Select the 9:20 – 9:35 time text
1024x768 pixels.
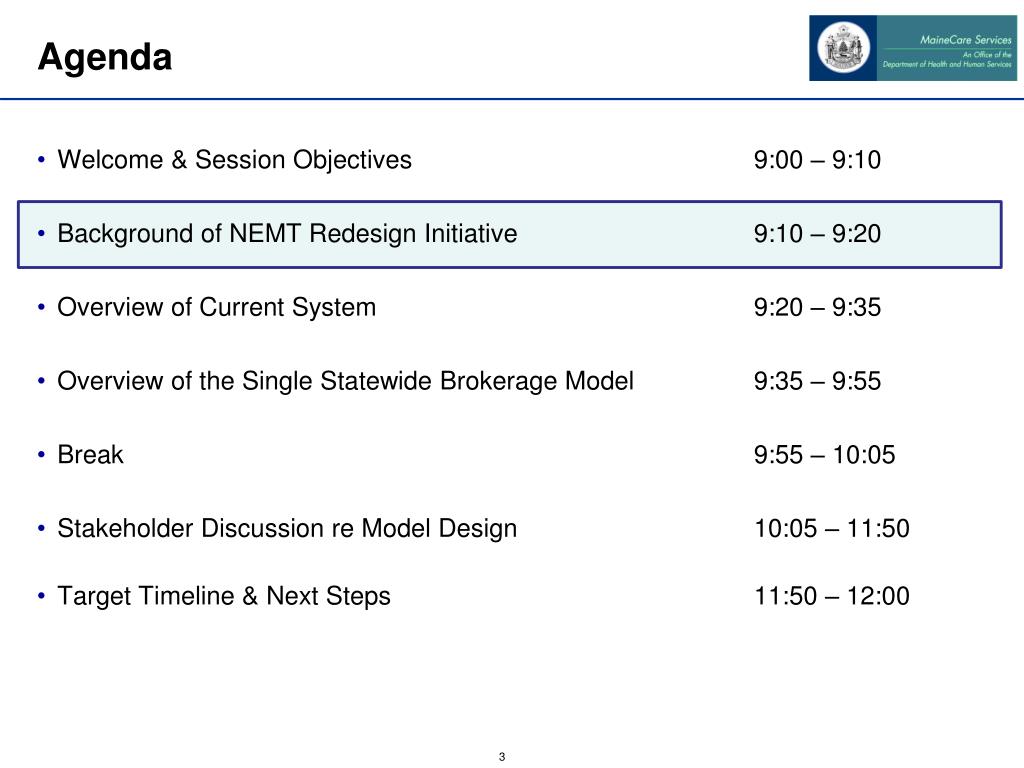tap(817, 308)
